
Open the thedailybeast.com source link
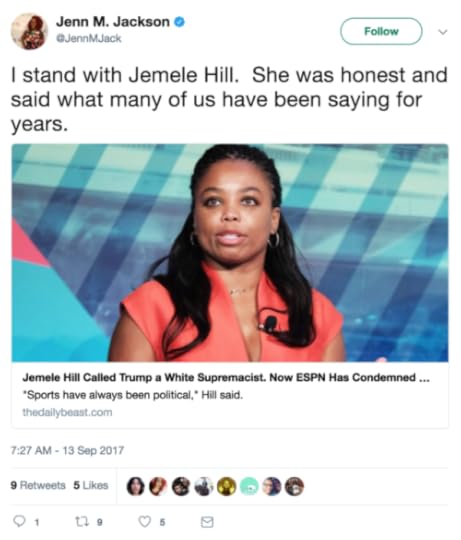pos(67,412)
